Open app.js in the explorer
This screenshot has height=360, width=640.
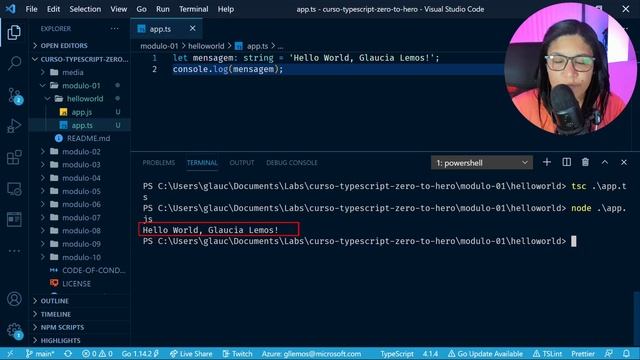point(80,112)
